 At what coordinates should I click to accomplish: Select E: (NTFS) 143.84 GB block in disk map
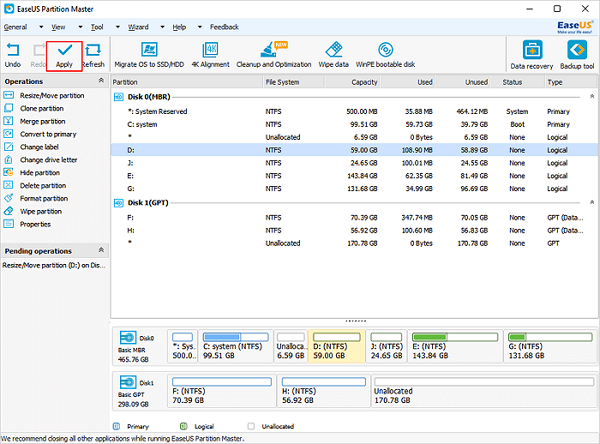coord(455,347)
